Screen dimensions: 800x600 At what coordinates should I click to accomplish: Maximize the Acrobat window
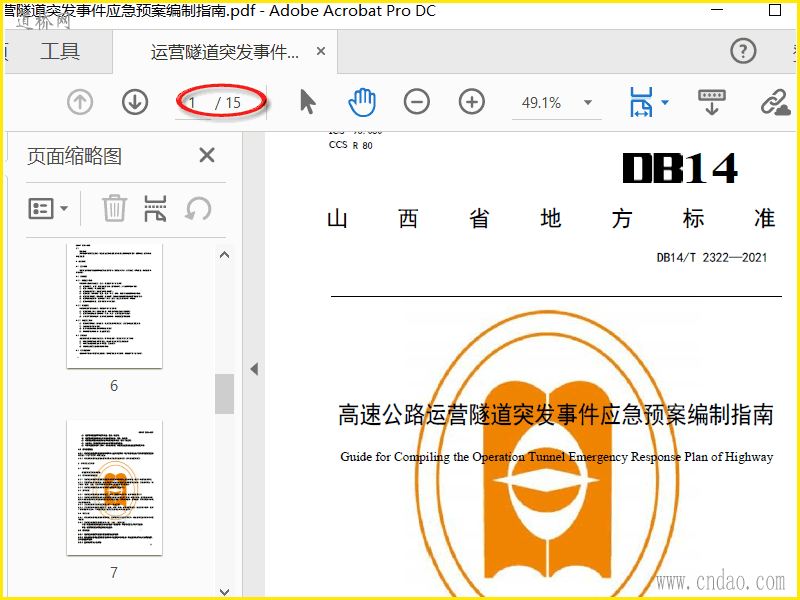[x=774, y=10]
